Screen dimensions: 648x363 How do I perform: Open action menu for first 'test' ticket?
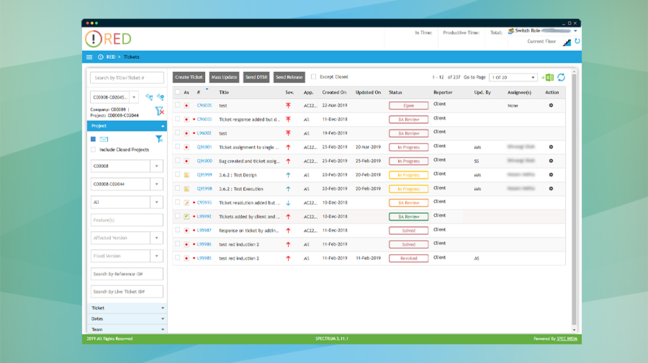(x=551, y=105)
